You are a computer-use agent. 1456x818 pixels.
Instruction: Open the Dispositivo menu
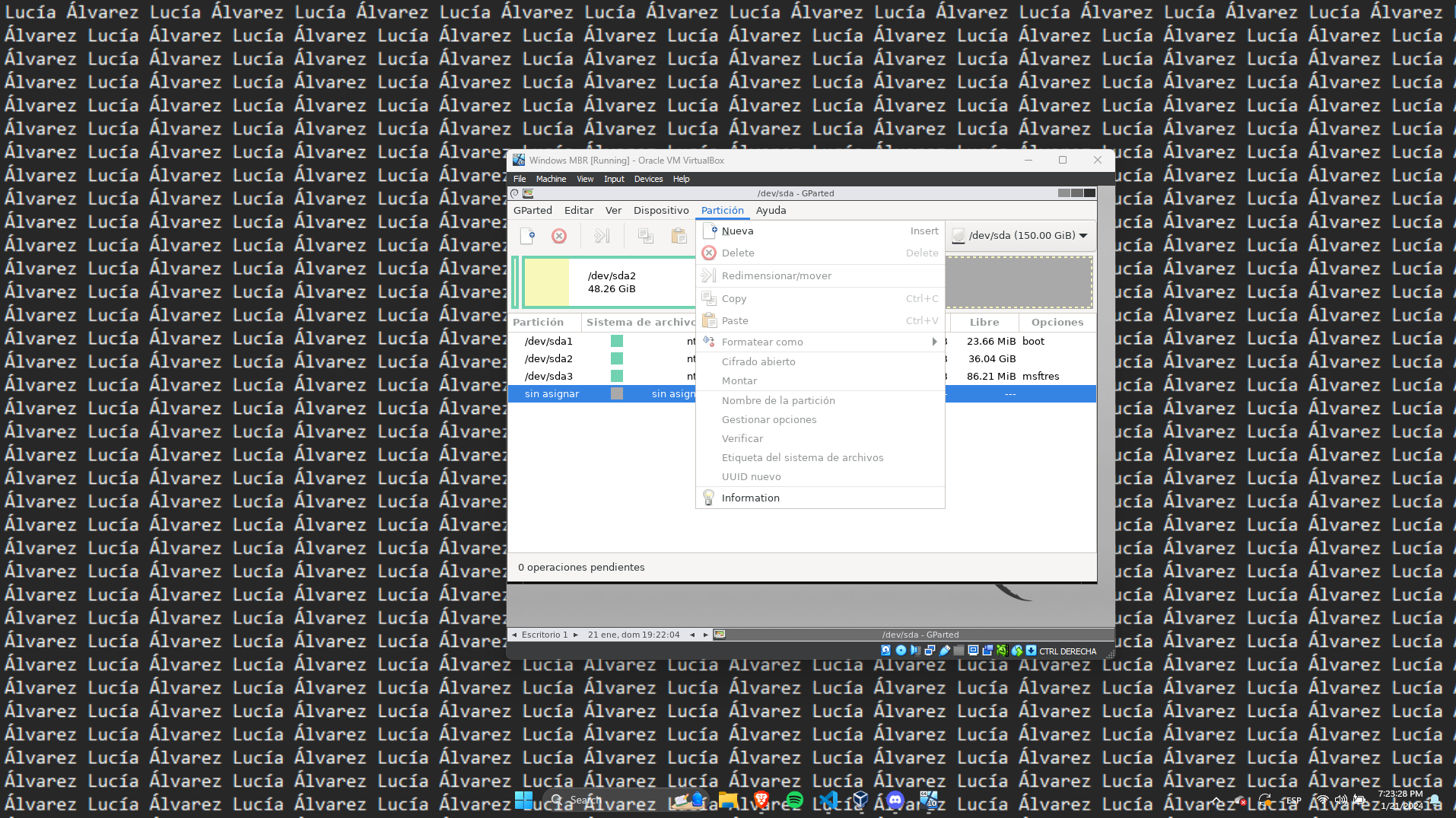pos(660,211)
